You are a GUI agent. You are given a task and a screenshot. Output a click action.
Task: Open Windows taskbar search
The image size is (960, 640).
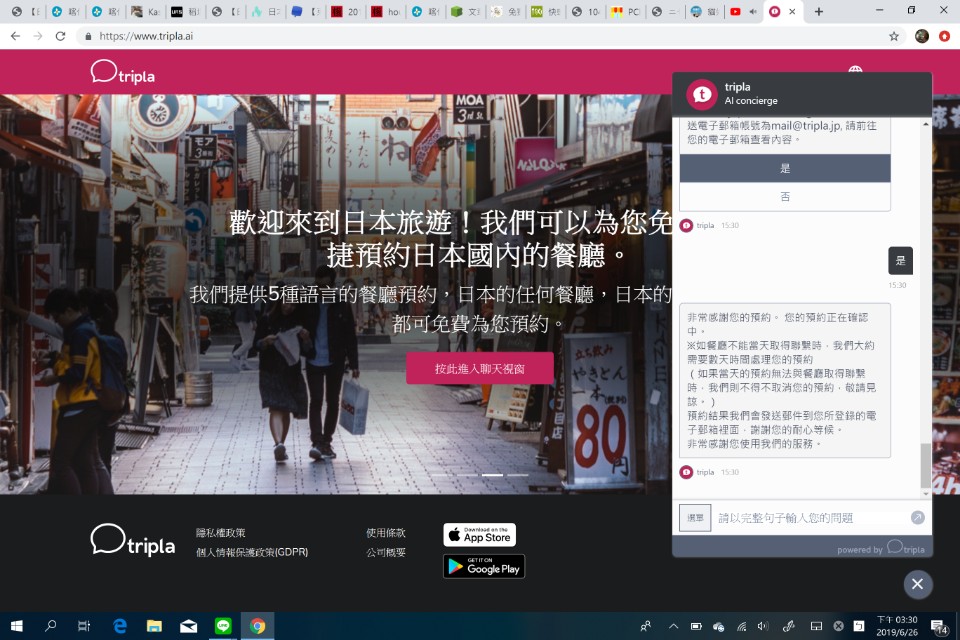pyautogui.click(x=51, y=626)
